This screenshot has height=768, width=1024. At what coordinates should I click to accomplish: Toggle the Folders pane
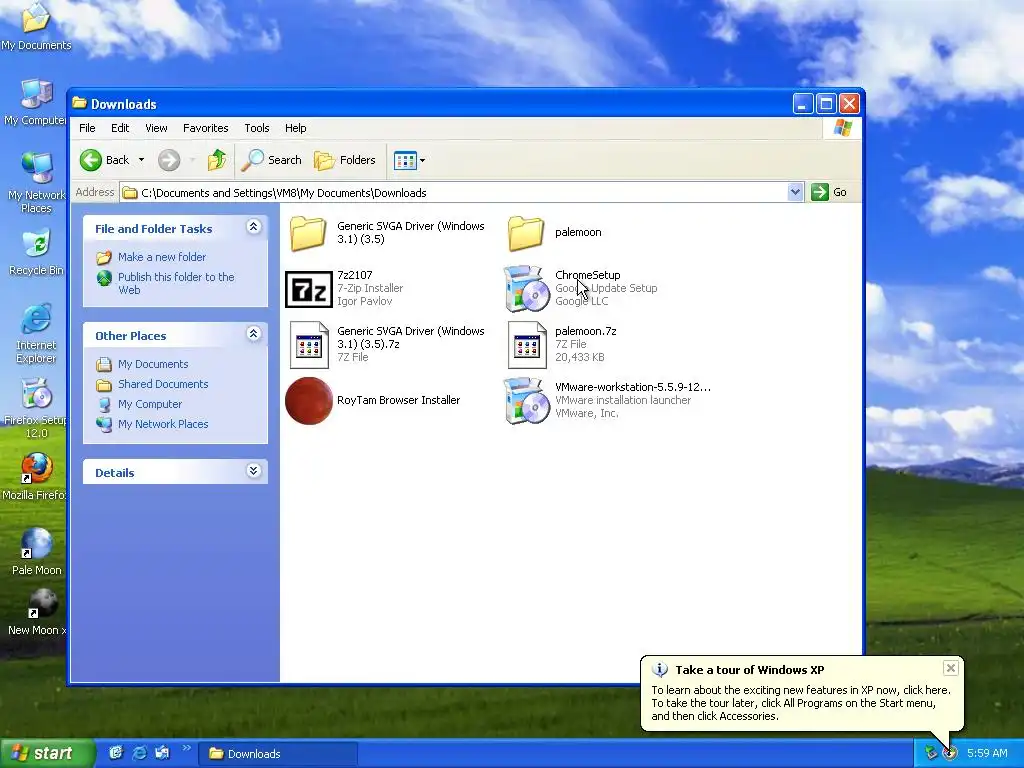coord(345,160)
